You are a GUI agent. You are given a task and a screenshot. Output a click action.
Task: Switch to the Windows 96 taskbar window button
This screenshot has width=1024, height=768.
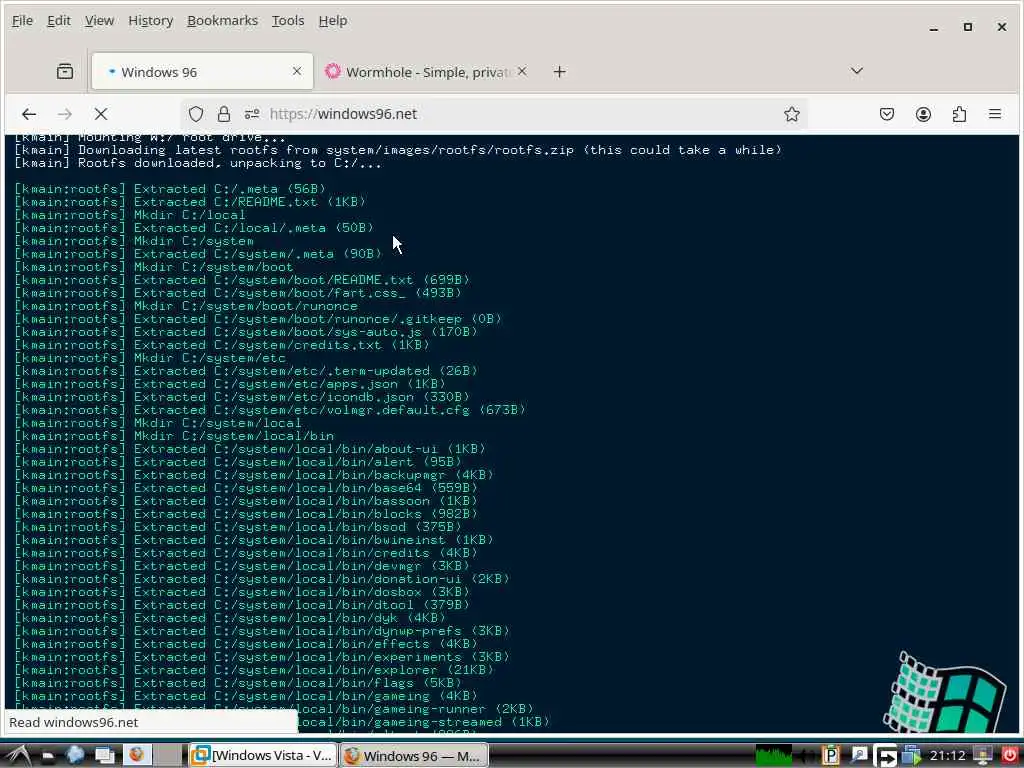pos(414,756)
